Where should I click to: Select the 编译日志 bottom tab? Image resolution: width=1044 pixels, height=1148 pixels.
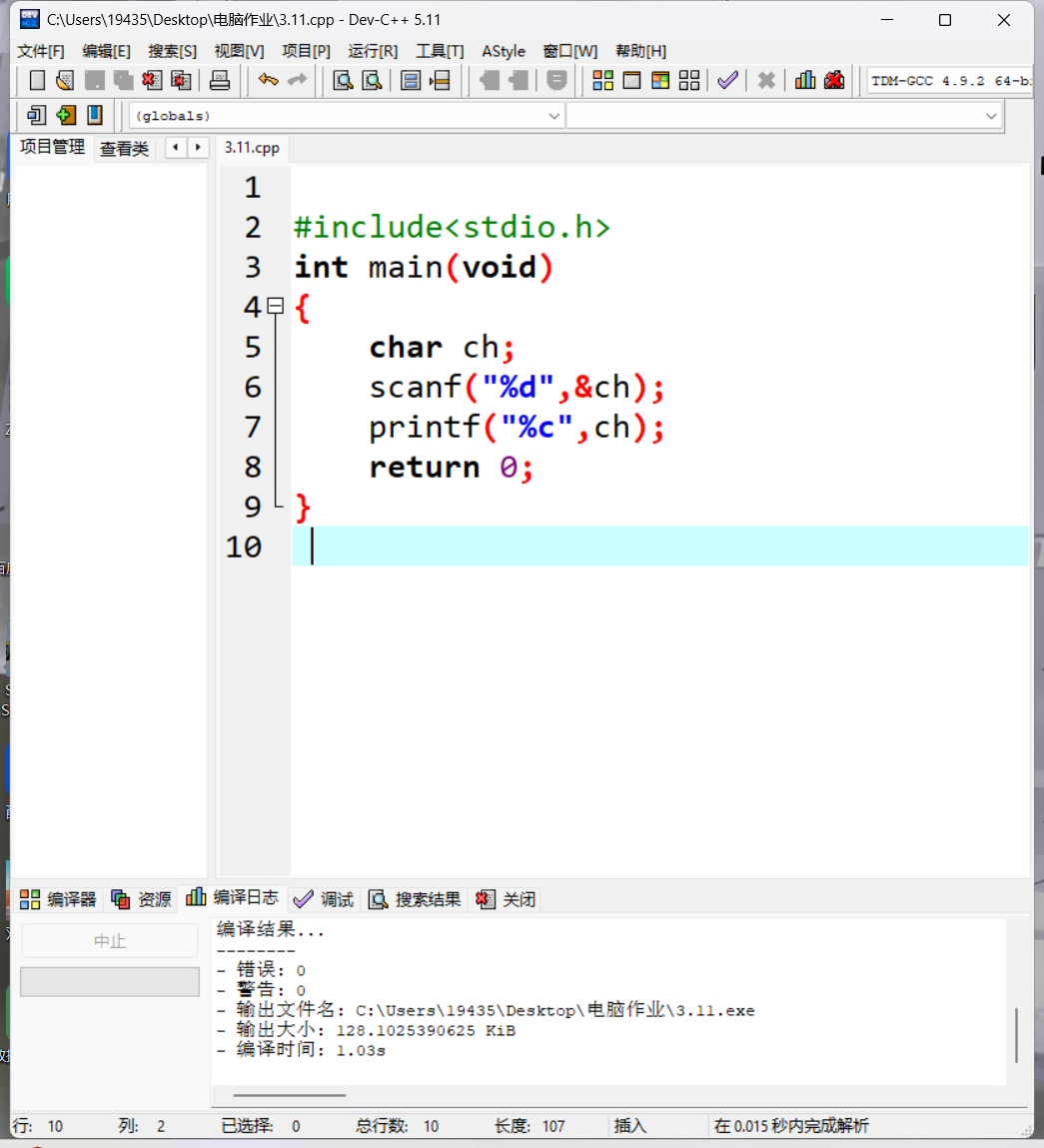tap(232, 897)
